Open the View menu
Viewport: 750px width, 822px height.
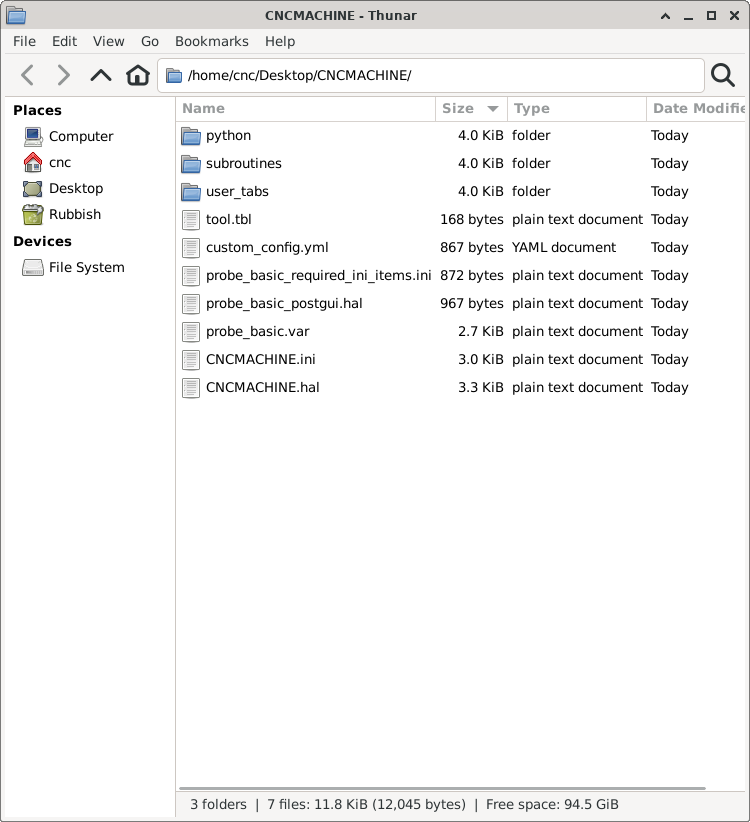tap(108, 41)
